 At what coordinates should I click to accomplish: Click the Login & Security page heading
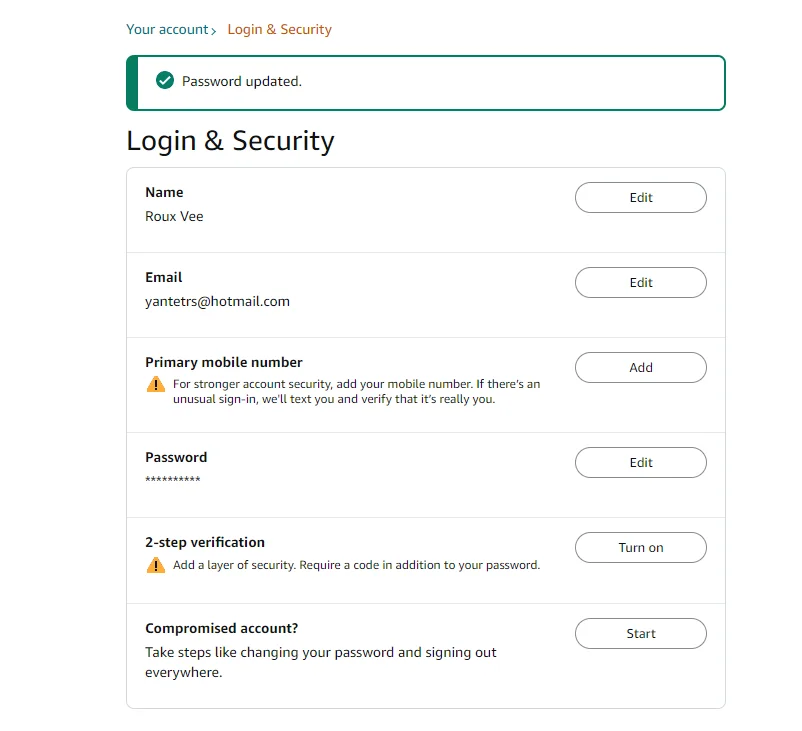tap(230, 141)
